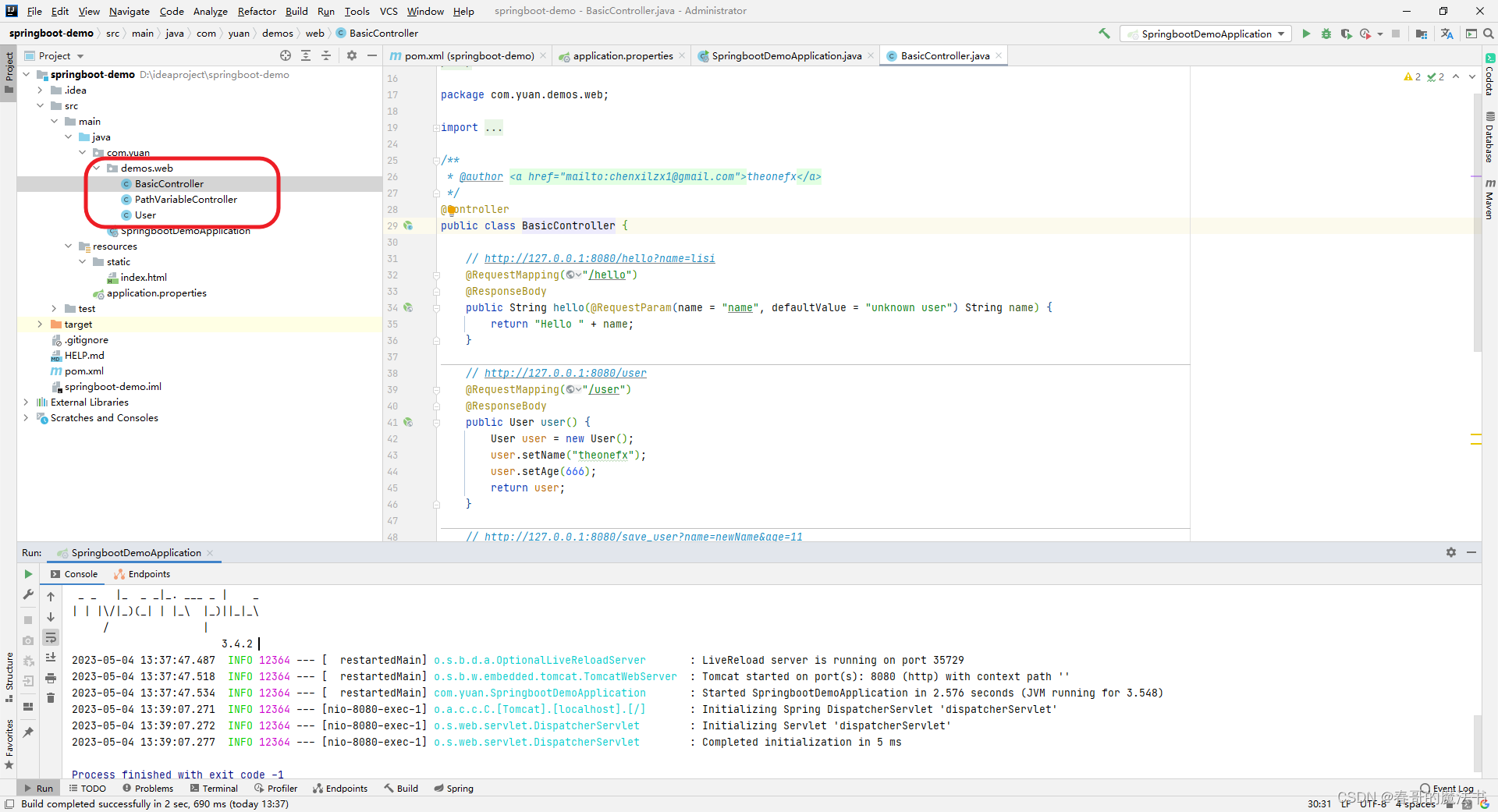This screenshot has width=1498, height=812.
Task: Open the Problems tool window button
Action: [147, 789]
